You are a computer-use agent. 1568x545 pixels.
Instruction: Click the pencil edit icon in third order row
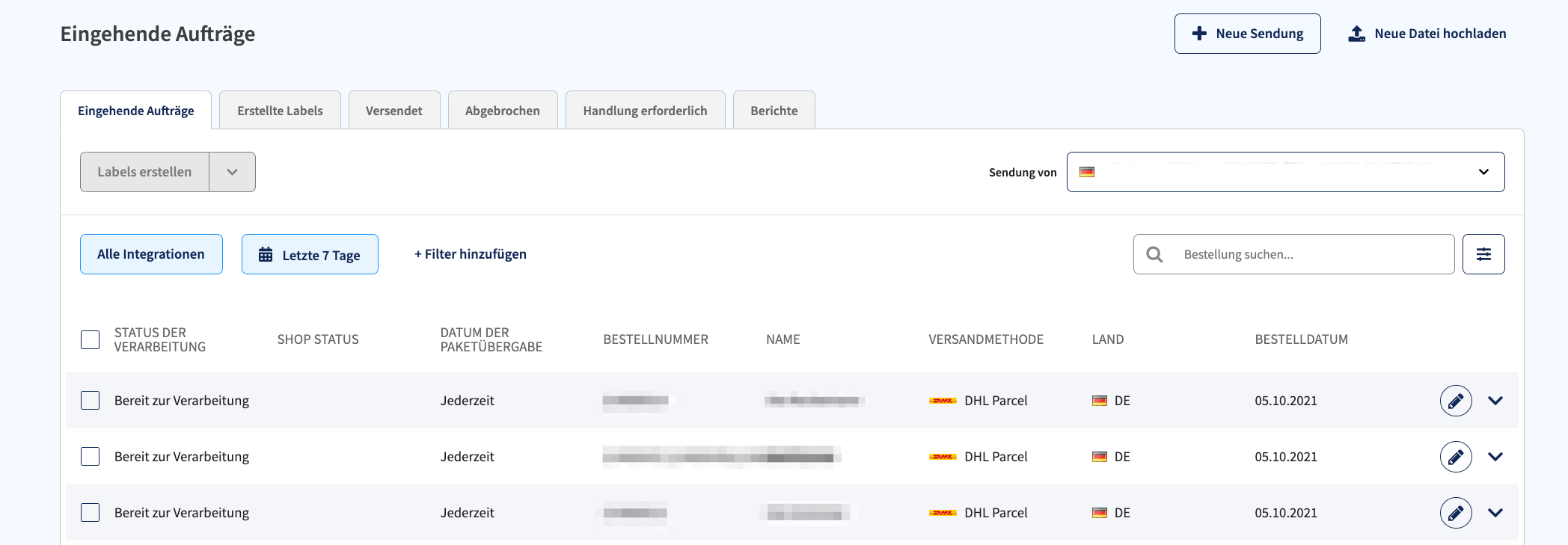[x=1456, y=513]
